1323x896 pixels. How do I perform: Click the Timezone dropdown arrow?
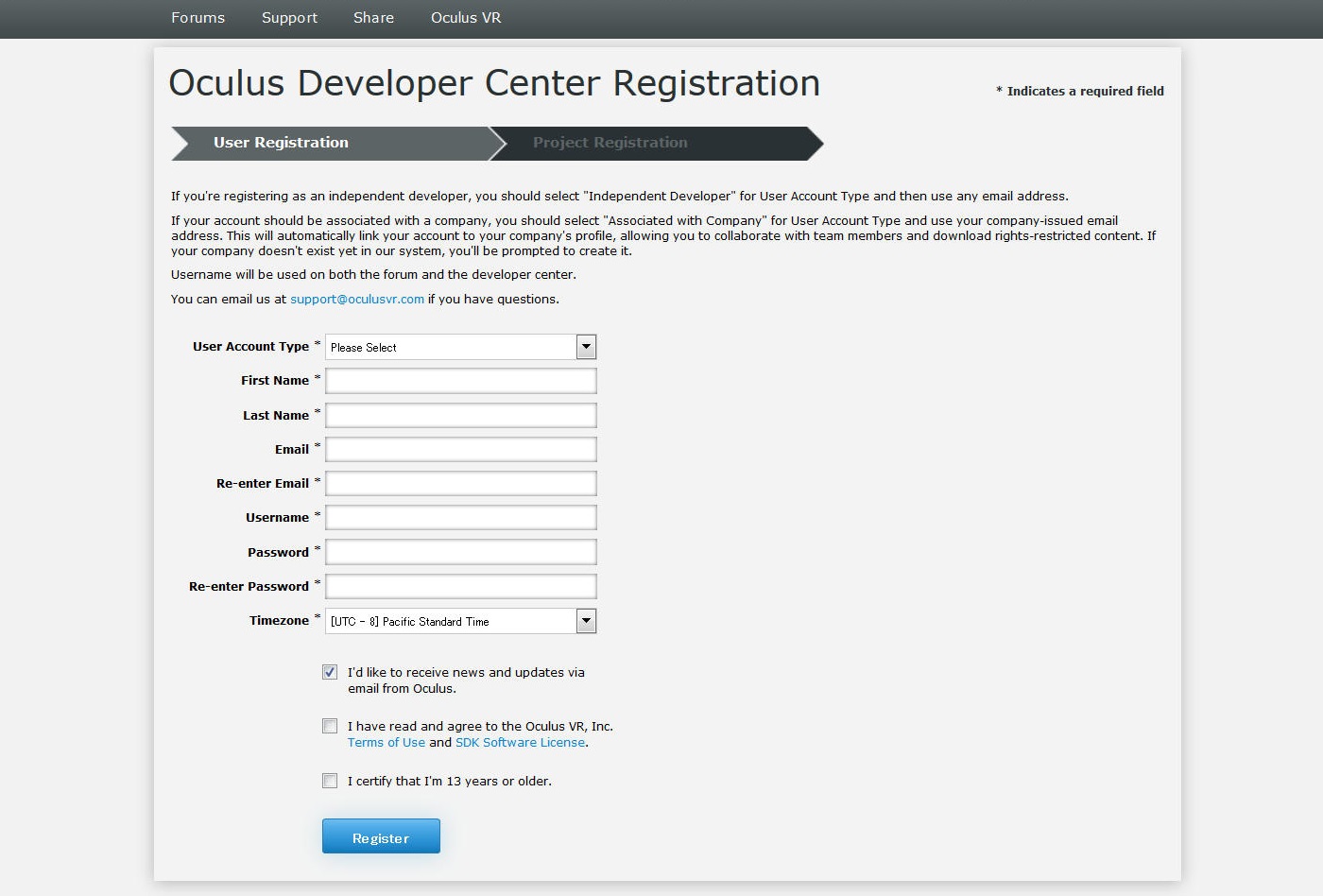tap(586, 621)
